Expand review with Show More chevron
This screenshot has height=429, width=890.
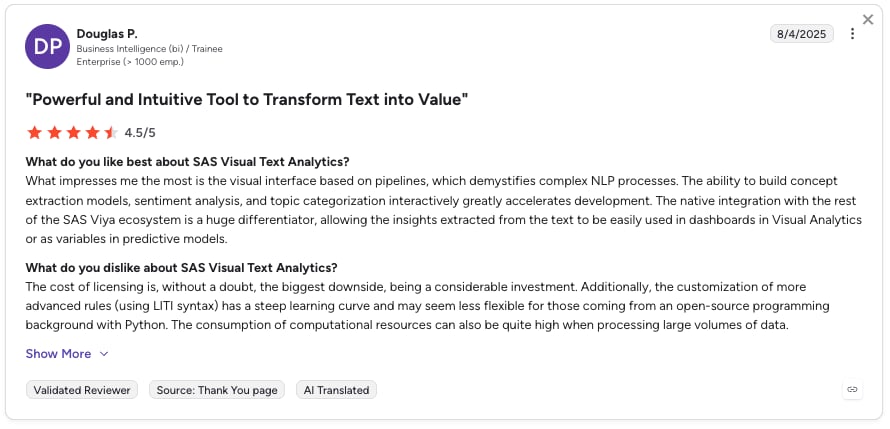click(104, 354)
